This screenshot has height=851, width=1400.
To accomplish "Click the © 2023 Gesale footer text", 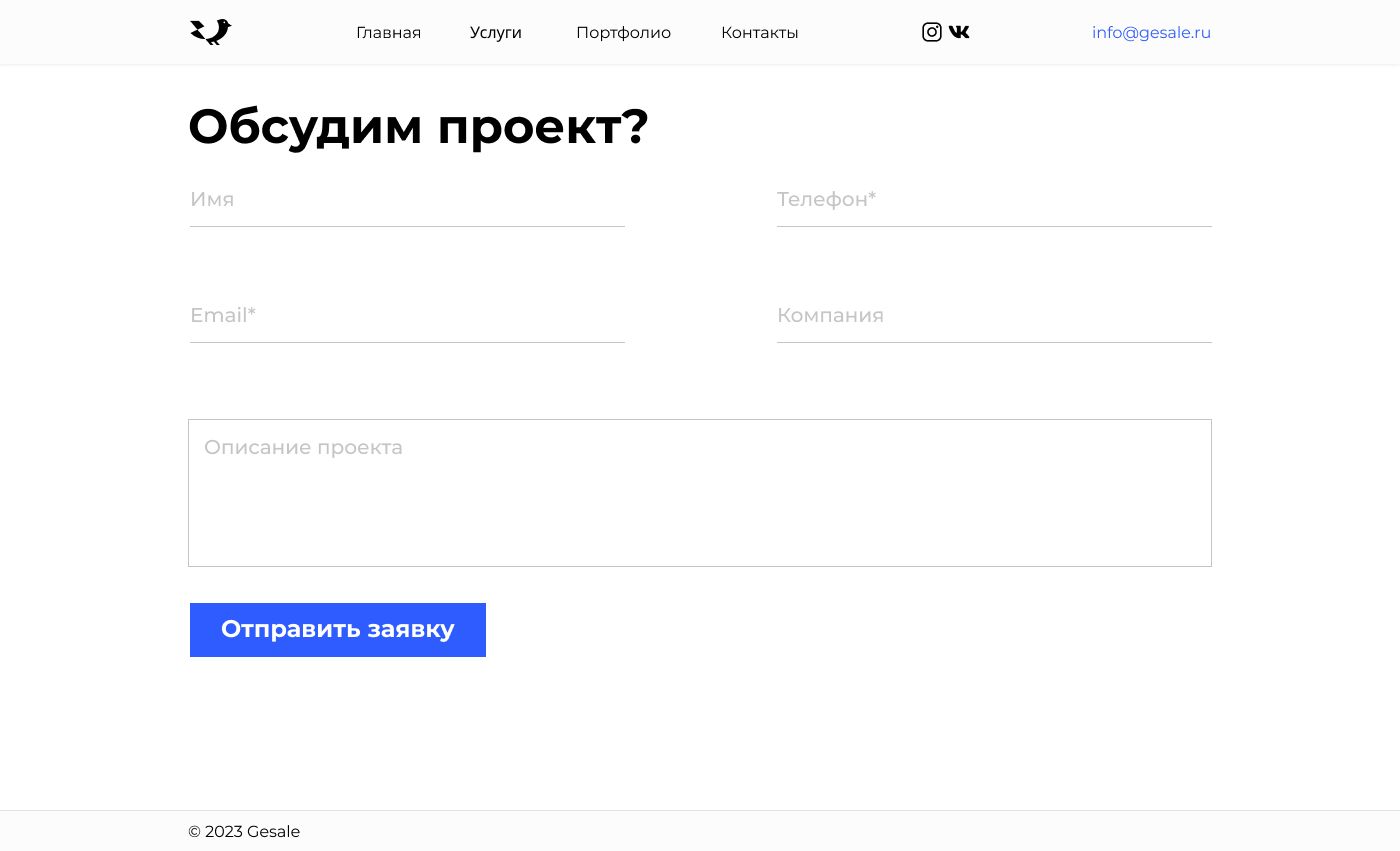I will (x=244, y=832).
